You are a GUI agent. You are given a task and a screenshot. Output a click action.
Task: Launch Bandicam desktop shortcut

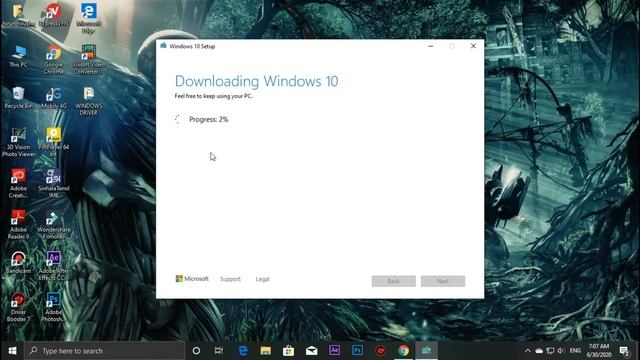[x=18, y=262]
